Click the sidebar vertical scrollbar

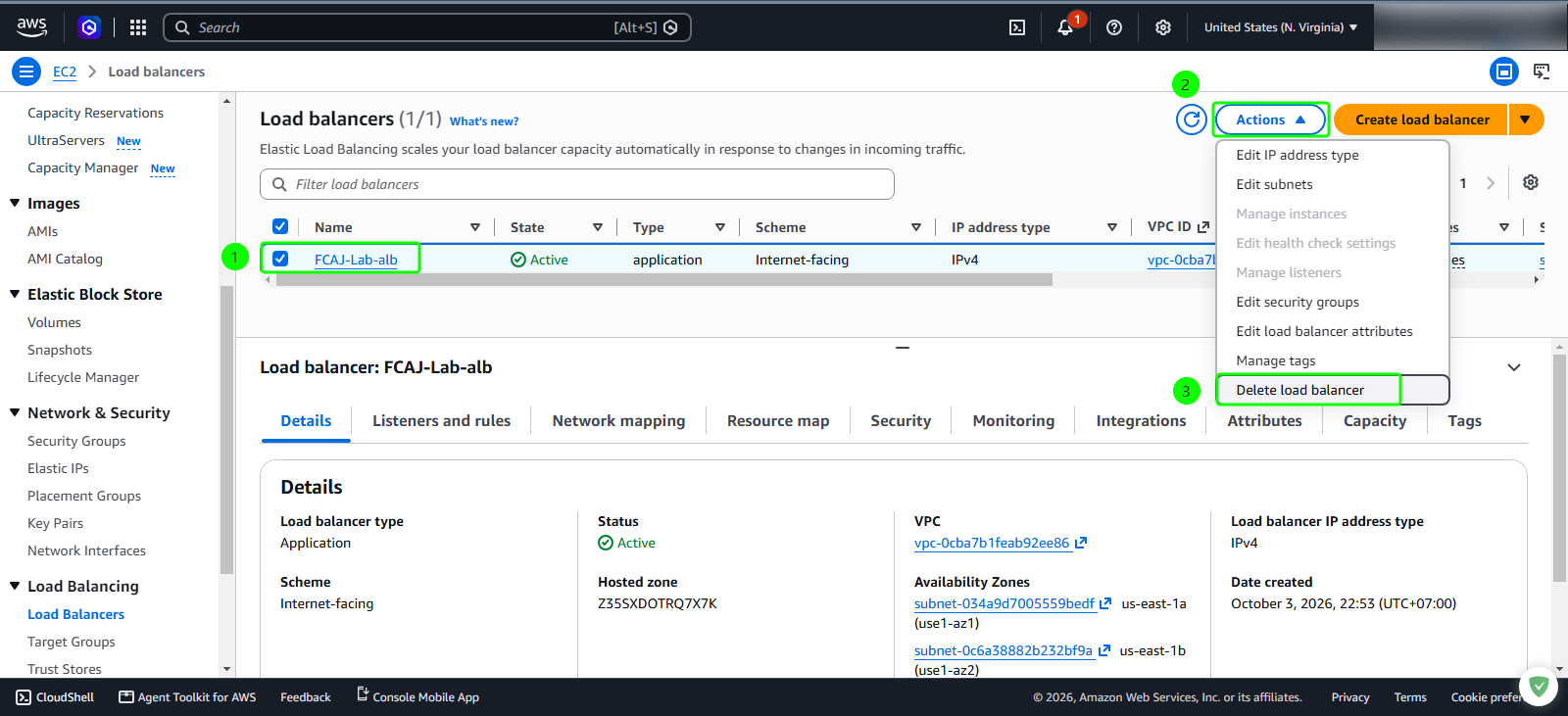pos(226,429)
